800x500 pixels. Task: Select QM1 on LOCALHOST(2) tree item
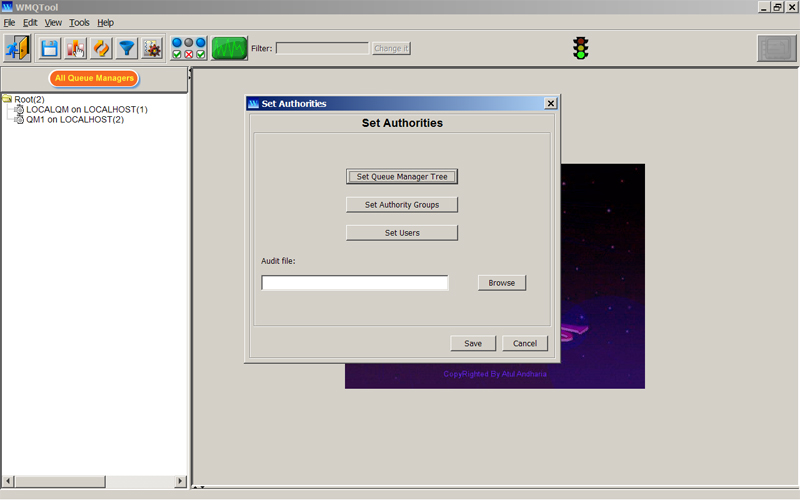pos(75,119)
